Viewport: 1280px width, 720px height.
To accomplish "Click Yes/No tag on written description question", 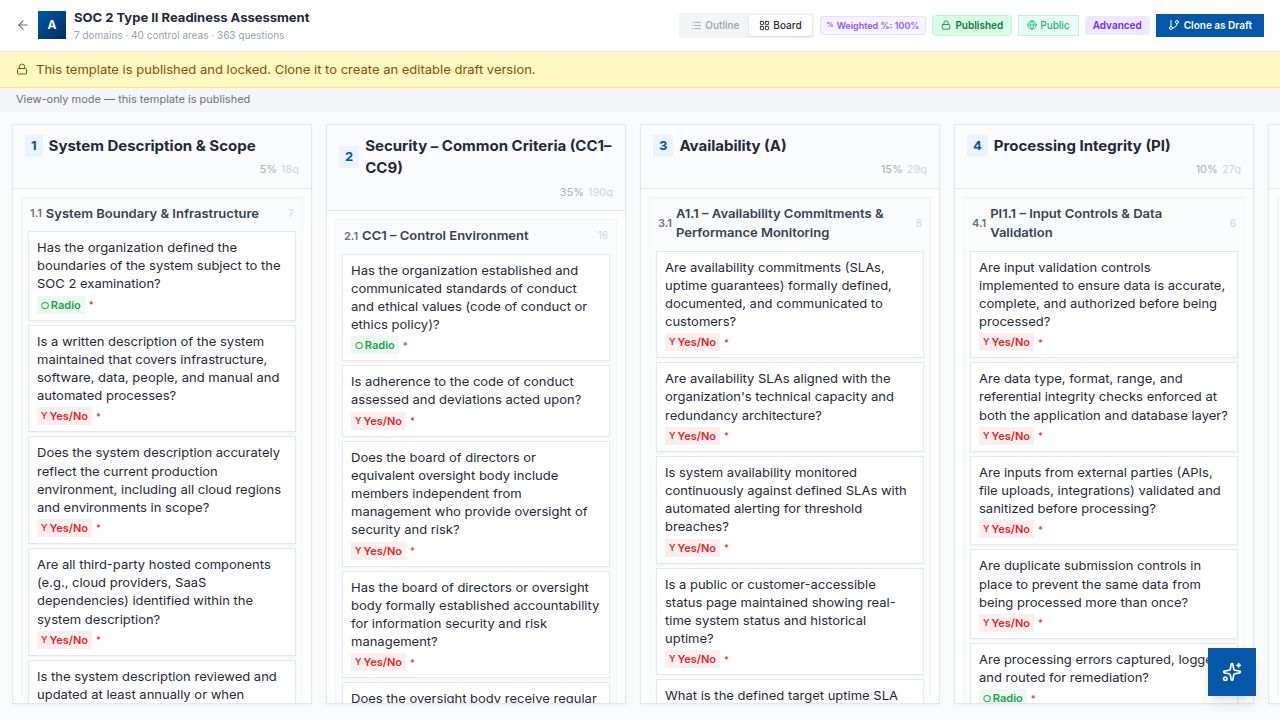I will point(64,416).
